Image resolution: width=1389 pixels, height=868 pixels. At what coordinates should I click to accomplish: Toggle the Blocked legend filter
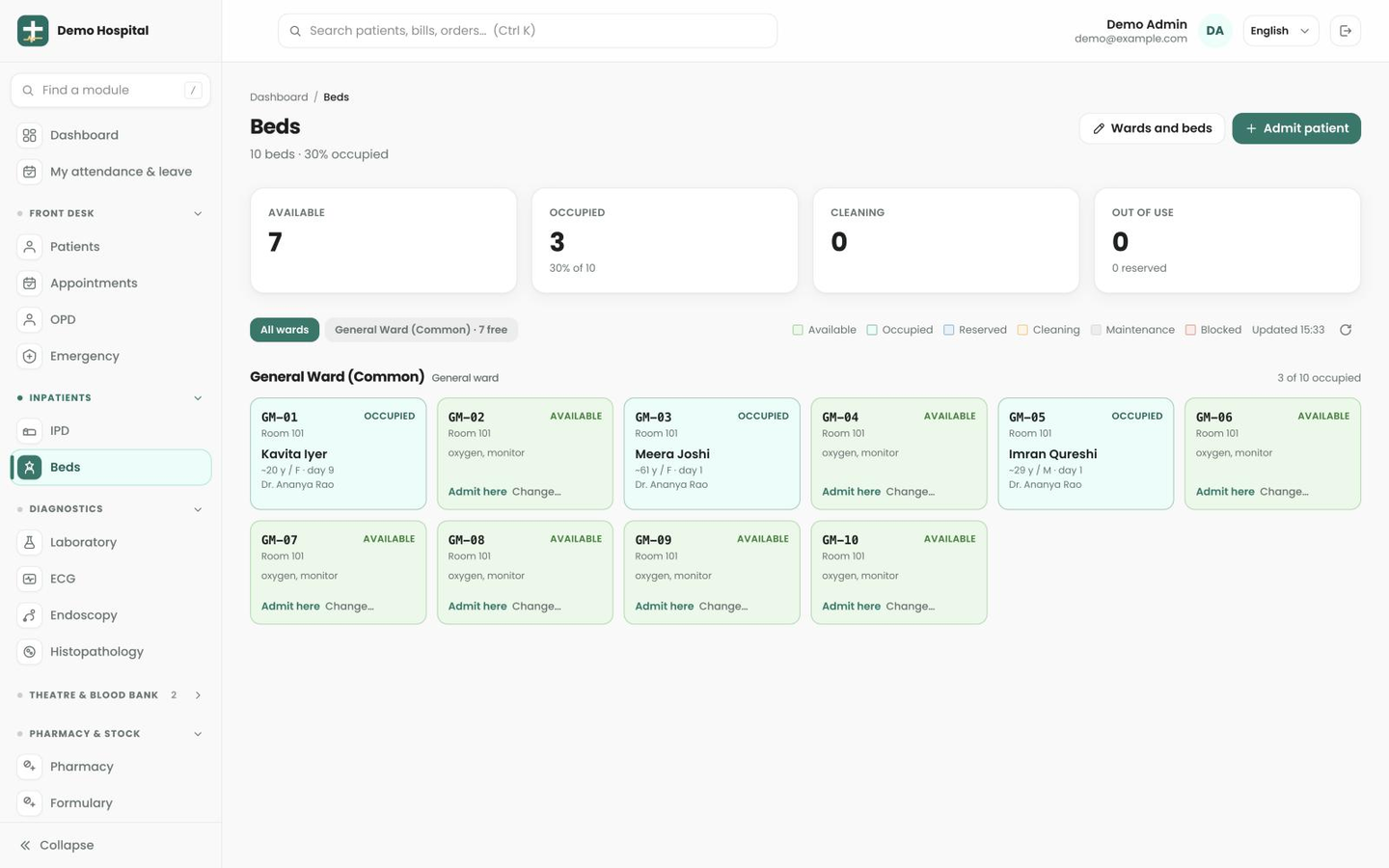[1213, 330]
